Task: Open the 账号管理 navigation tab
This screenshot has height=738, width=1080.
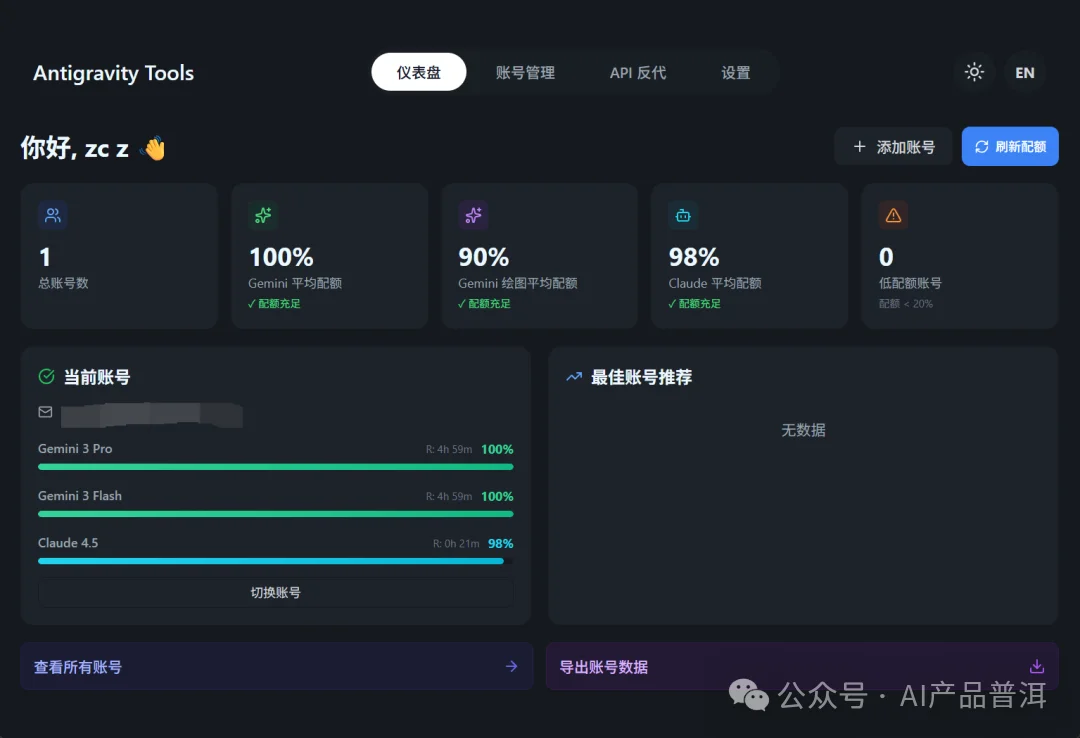Action: [526, 72]
